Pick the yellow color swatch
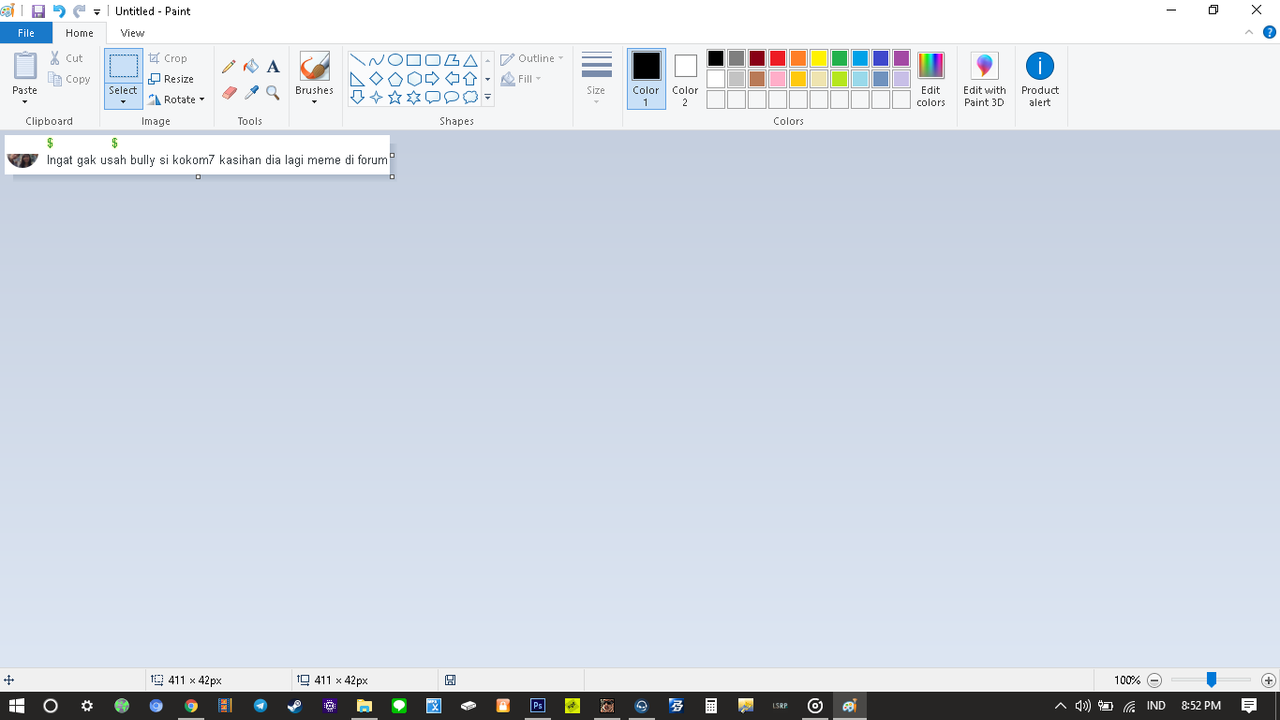 818,58
